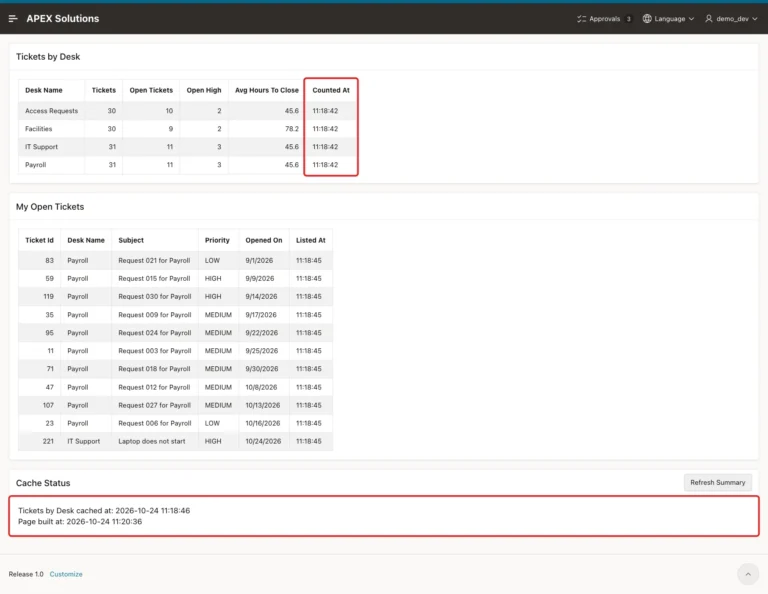This screenshot has height=594, width=768.
Task: Click the 9/30/2026 opened date
Action: 262,369
